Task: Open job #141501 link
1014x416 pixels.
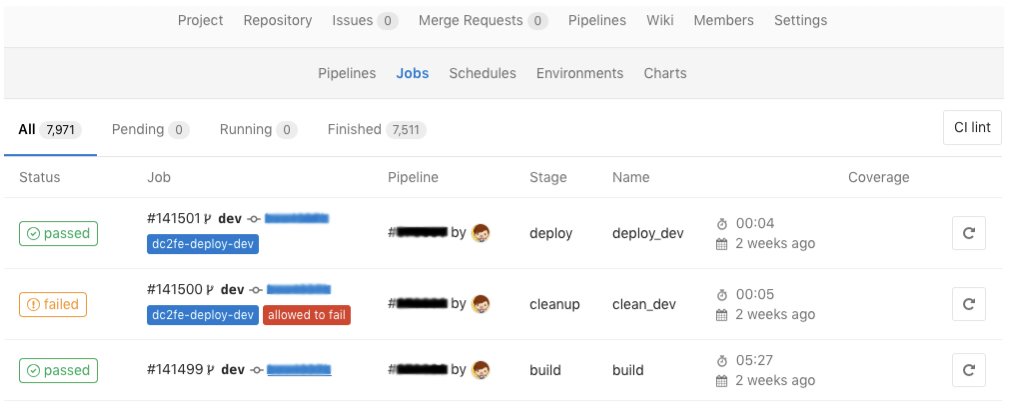Action: [x=173, y=218]
